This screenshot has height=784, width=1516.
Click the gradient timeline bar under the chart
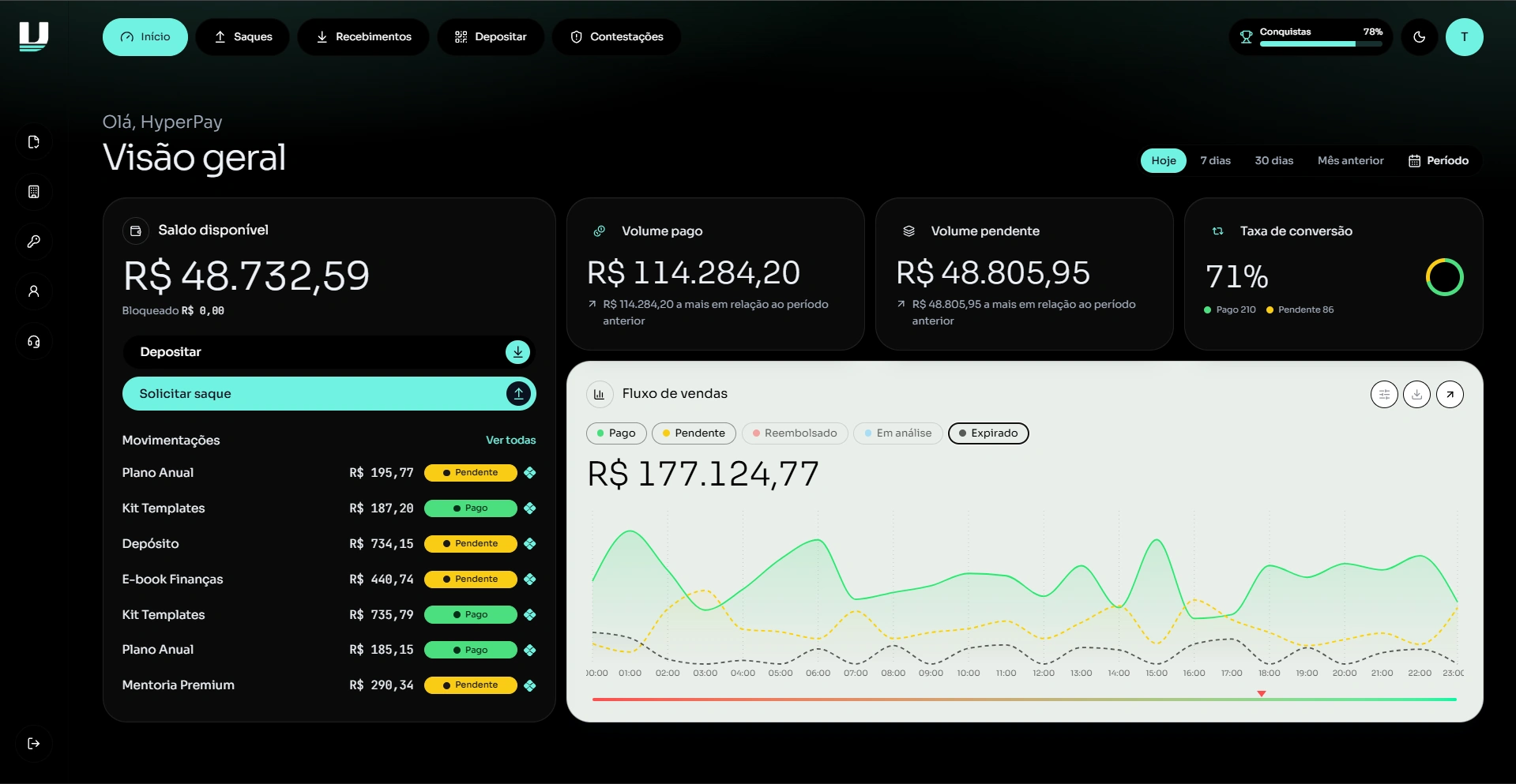[1025, 700]
